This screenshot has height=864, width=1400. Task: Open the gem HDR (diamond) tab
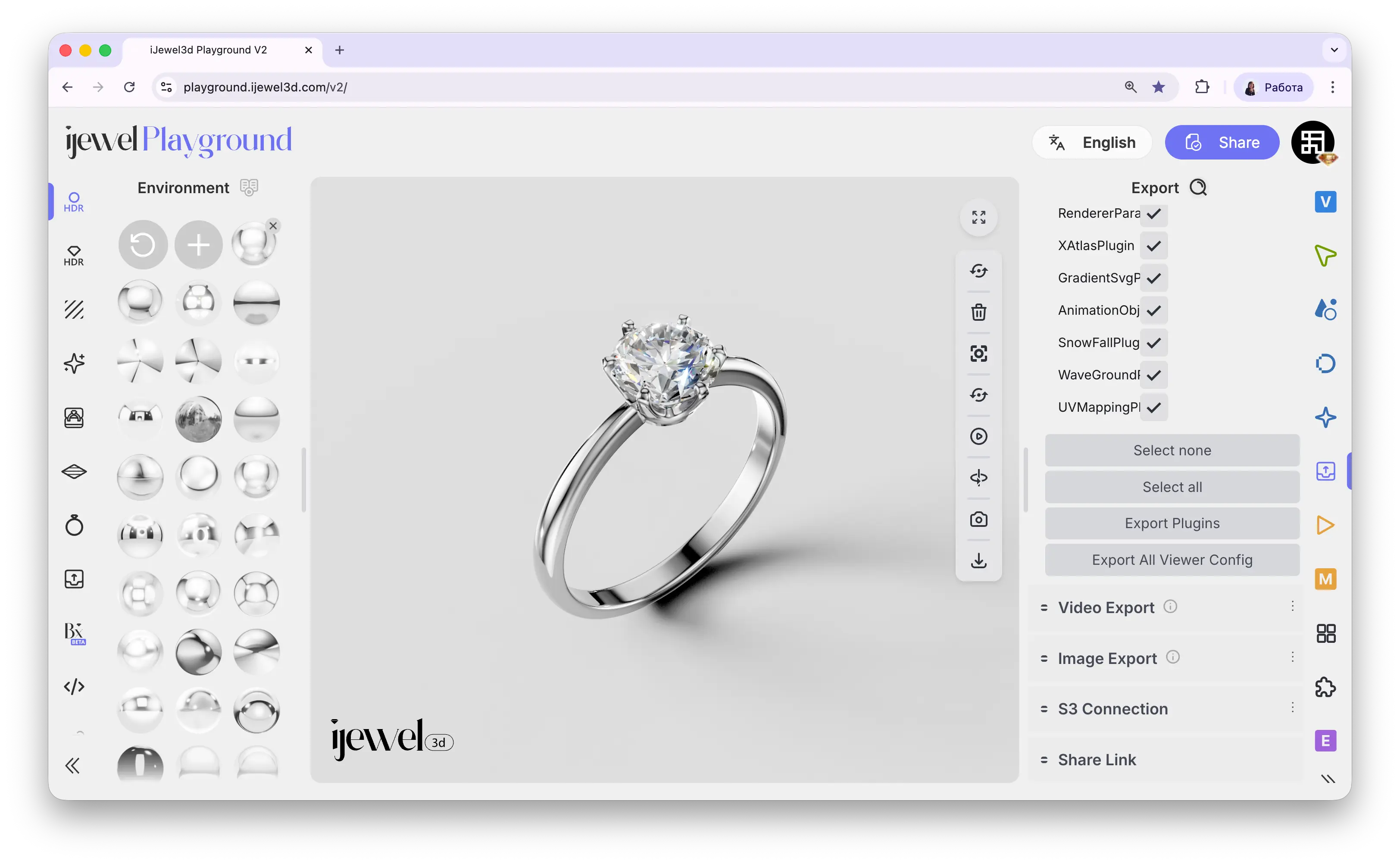tap(74, 255)
